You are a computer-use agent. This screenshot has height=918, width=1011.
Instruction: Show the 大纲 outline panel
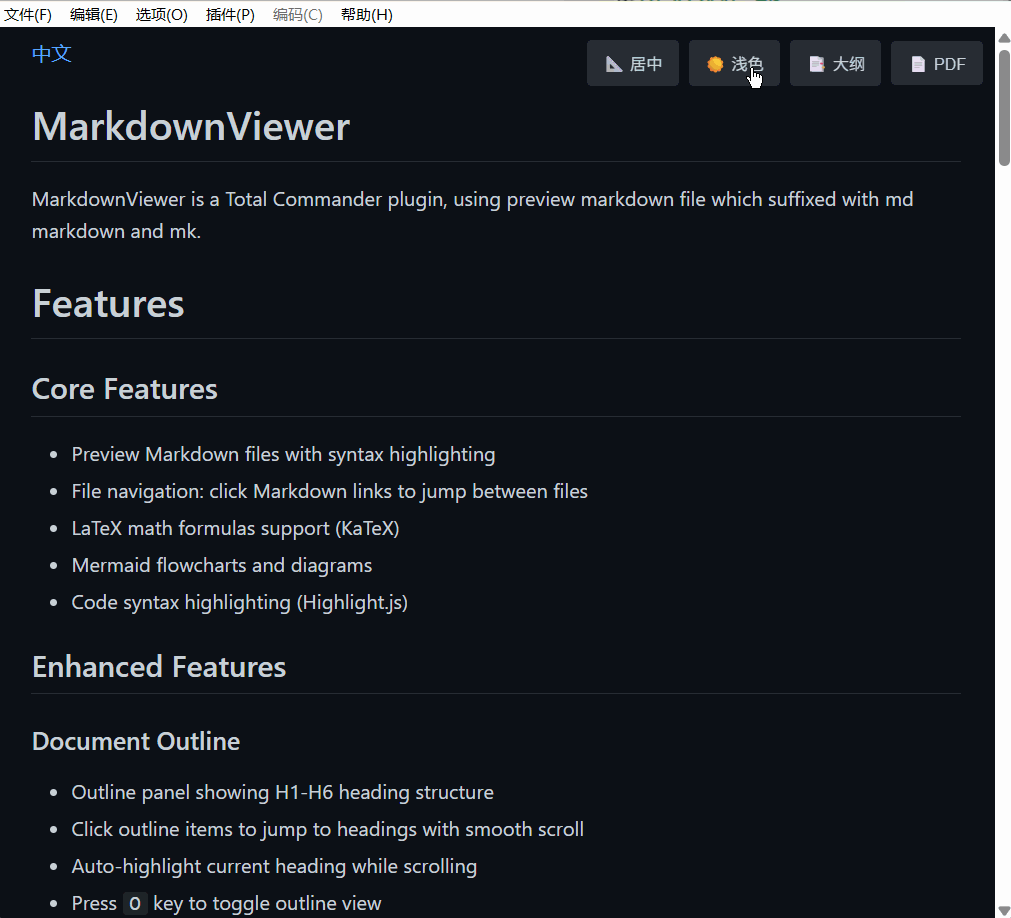pos(835,63)
